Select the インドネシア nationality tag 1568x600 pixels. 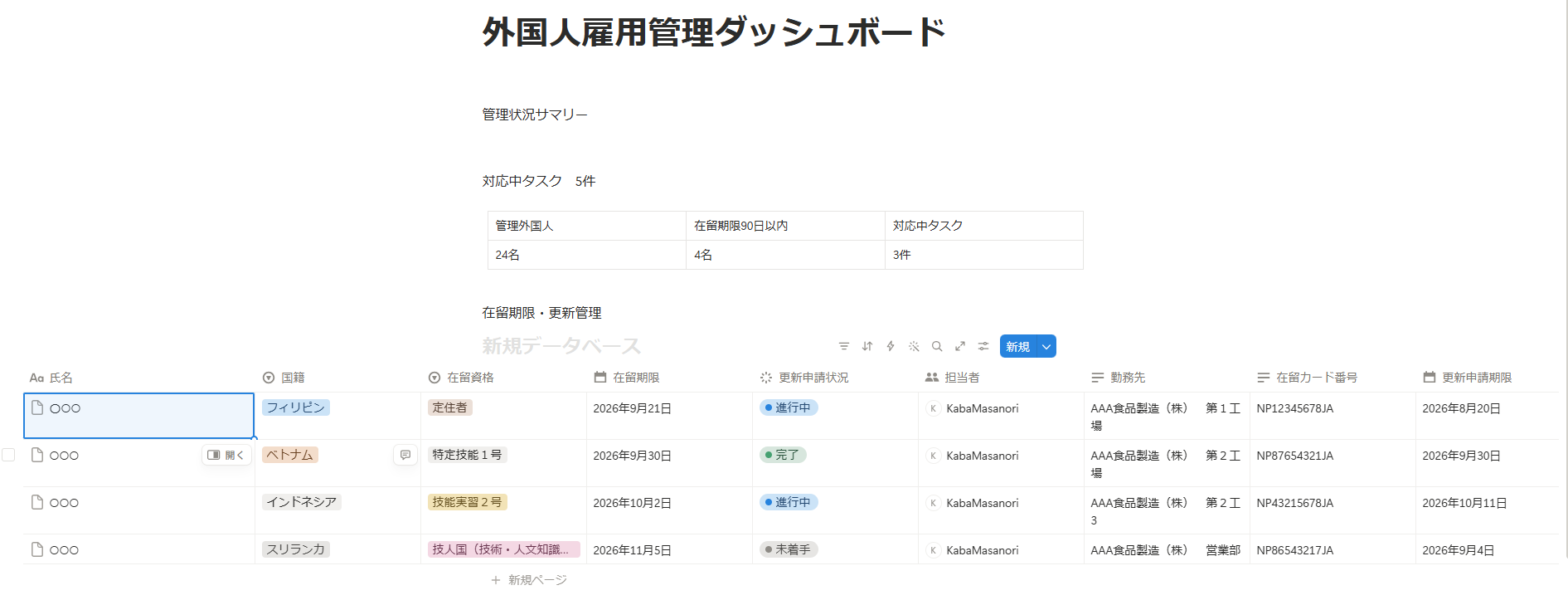[302, 502]
